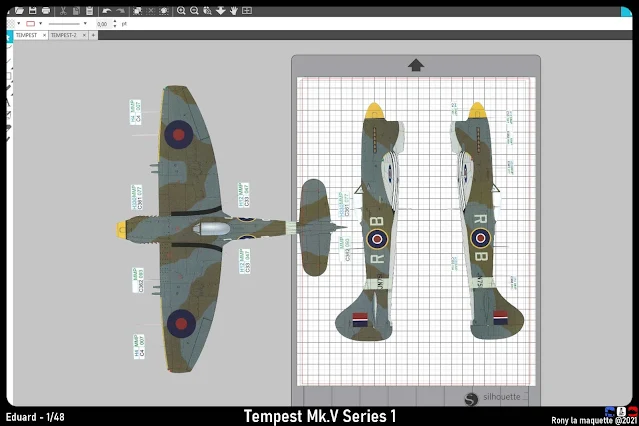Viewport: 639px width, 426px height.
Task: Click the cutting mat feed-direction arrow
Action: tap(416, 65)
